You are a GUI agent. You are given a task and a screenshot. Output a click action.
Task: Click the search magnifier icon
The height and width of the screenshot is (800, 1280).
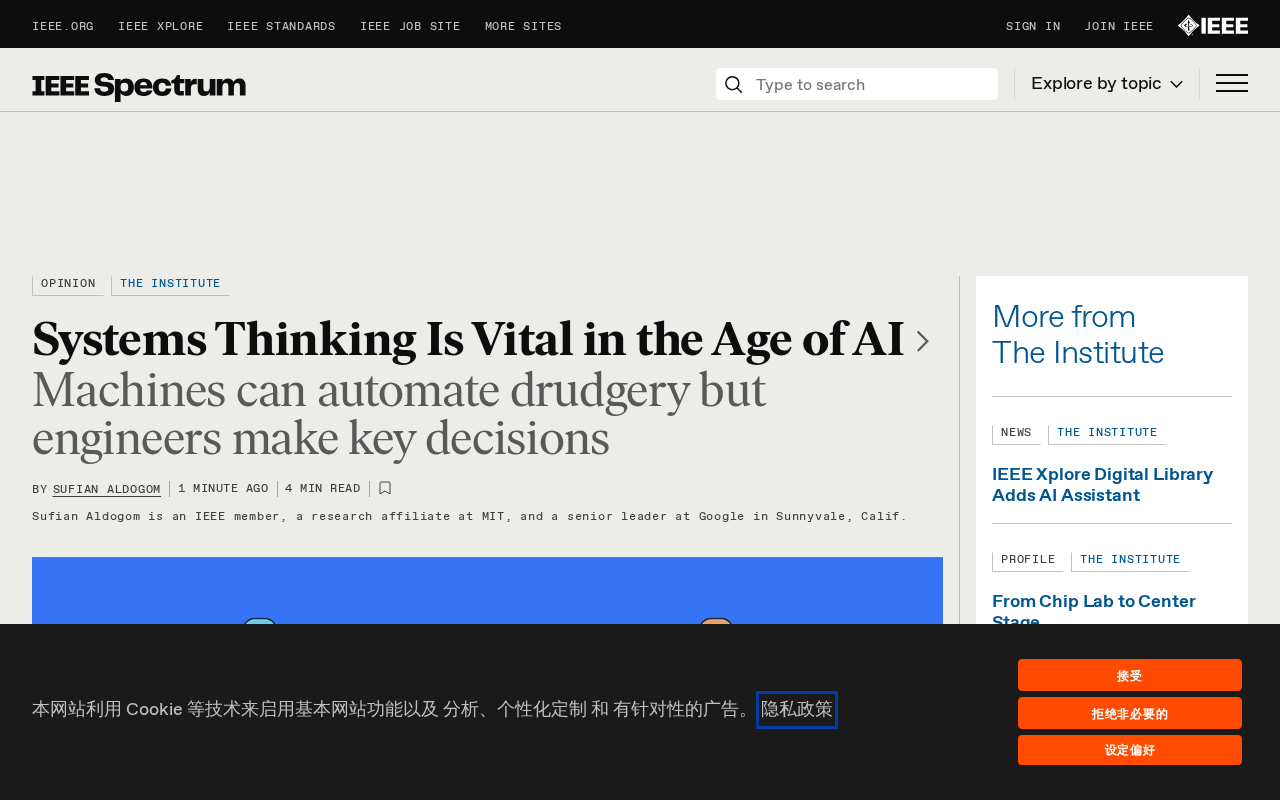tap(733, 84)
